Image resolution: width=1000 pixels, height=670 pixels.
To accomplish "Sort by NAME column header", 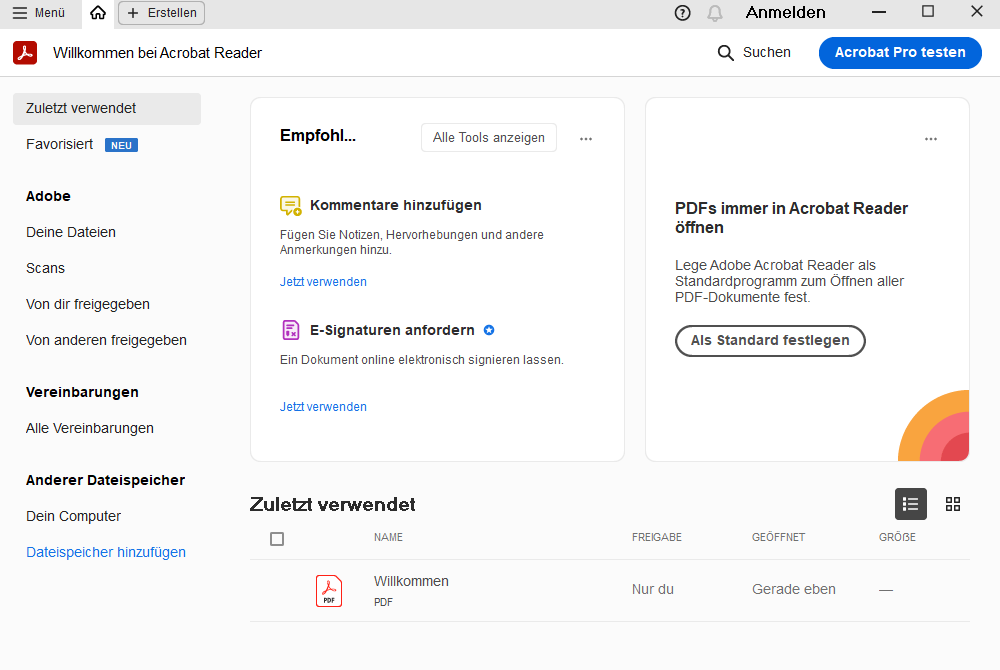I will [x=388, y=537].
